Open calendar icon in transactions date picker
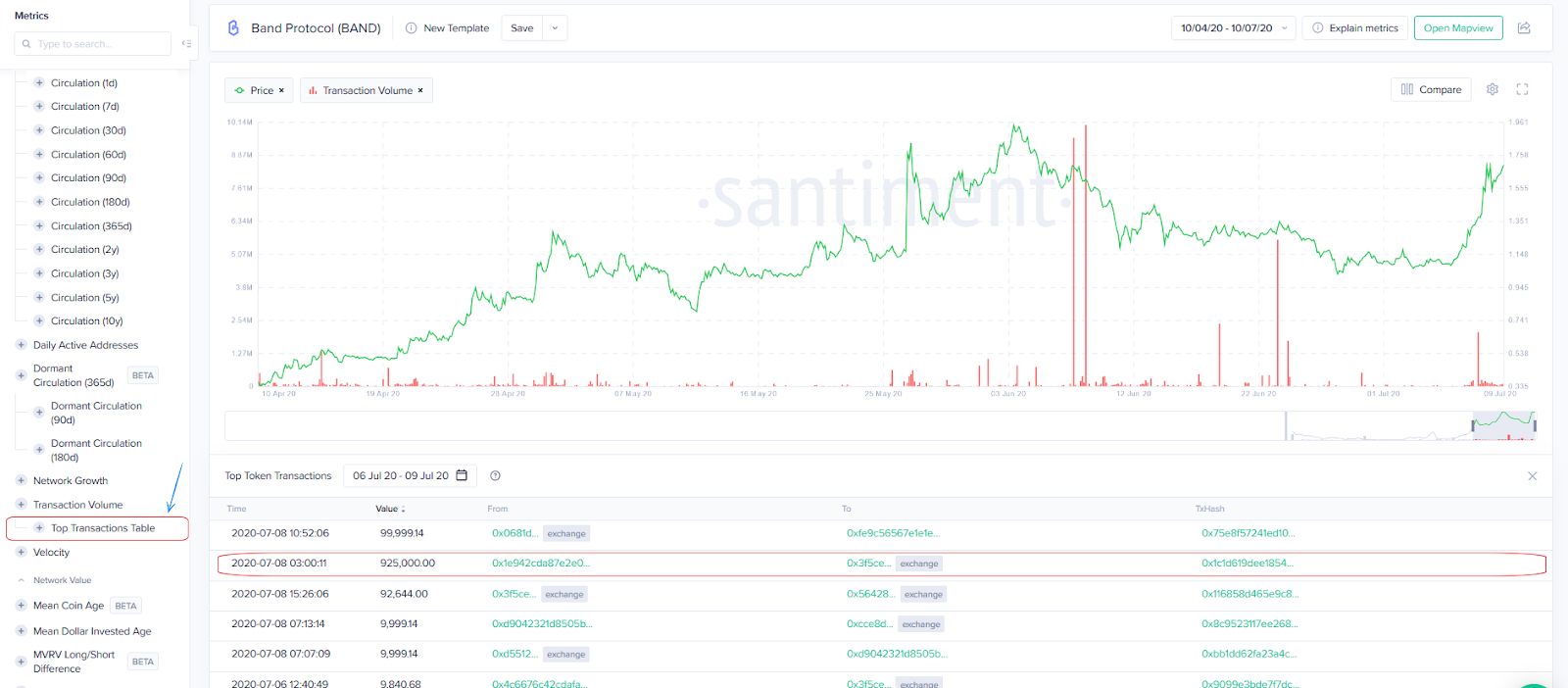1568x688 pixels. click(462, 475)
